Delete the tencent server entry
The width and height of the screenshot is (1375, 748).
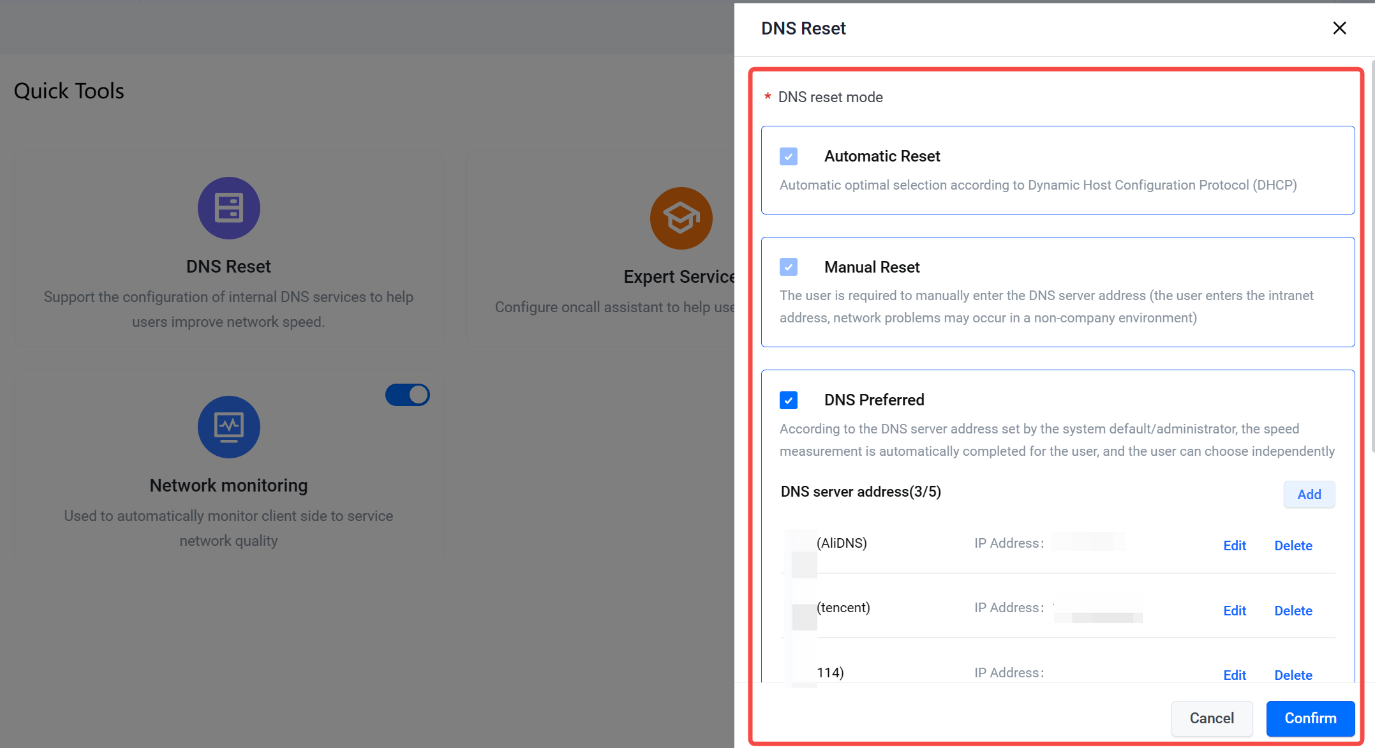[x=1293, y=611]
